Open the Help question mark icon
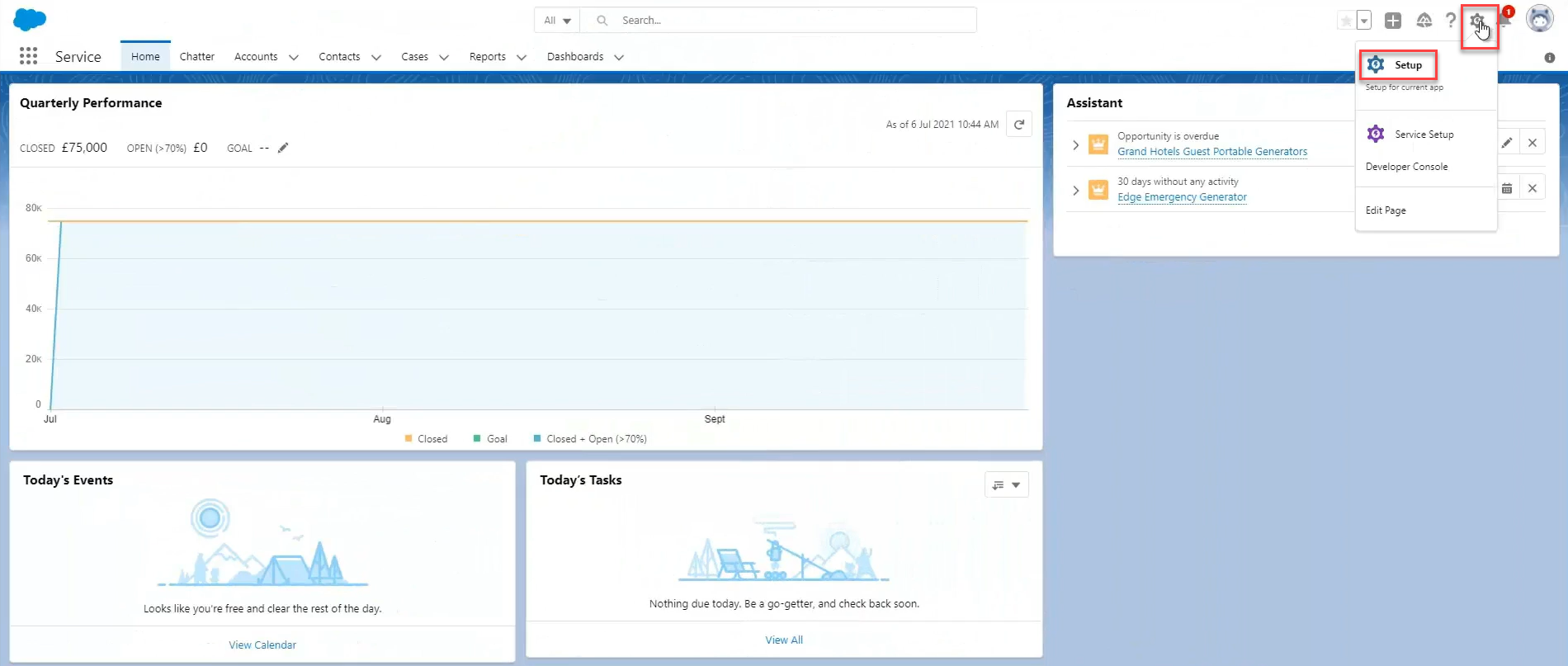Image resolution: width=1568 pixels, height=666 pixels. coord(1451,21)
